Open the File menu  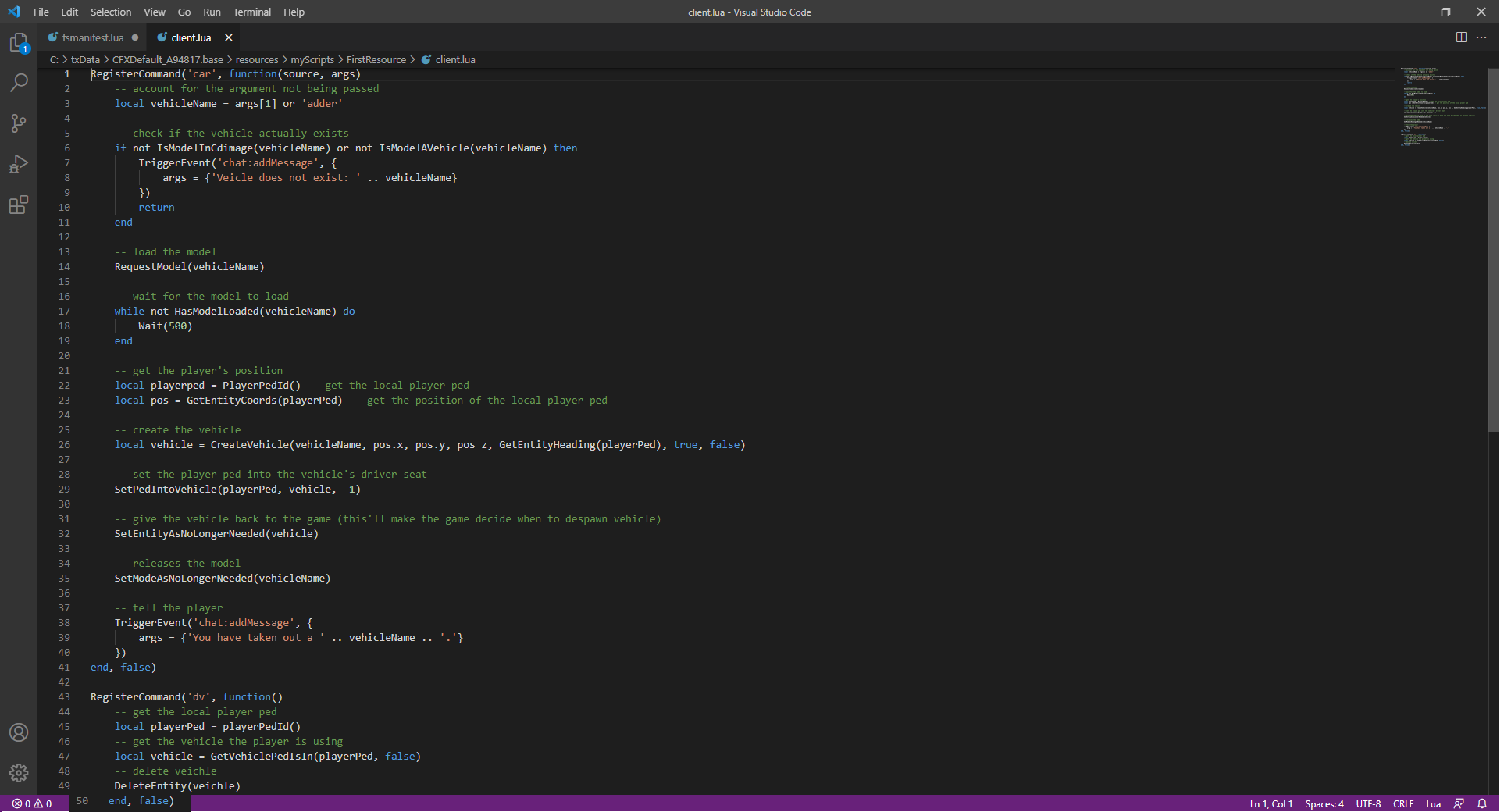(41, 12)
